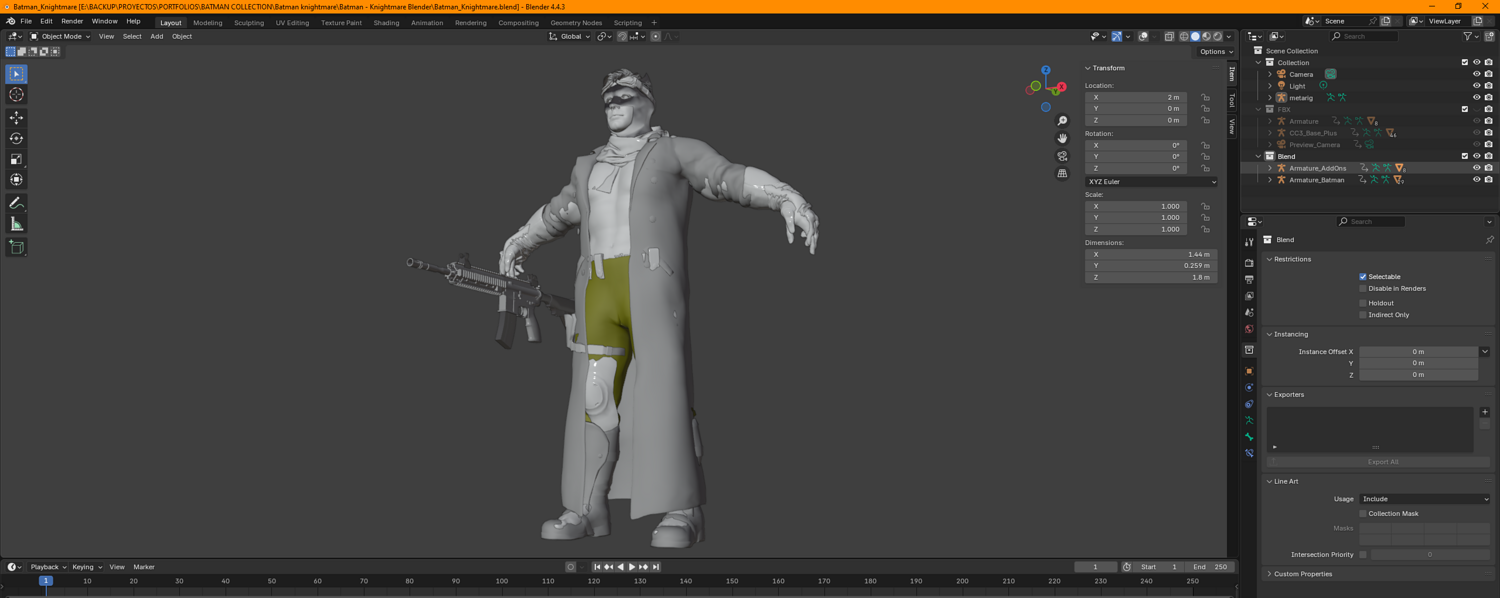Screen dimensions: 1500x598
Task: Open the World properties tab
Action: tap(1249, 329)
